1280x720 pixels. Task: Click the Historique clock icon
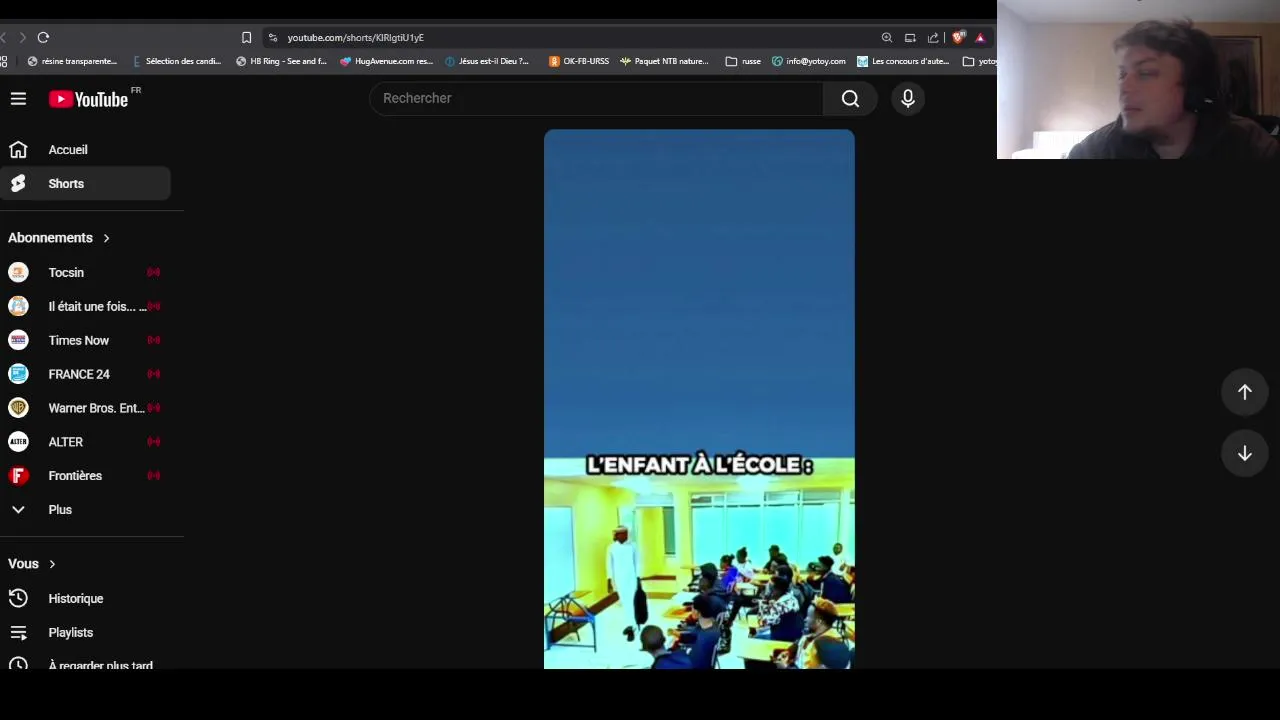click(x=18, y=598)
